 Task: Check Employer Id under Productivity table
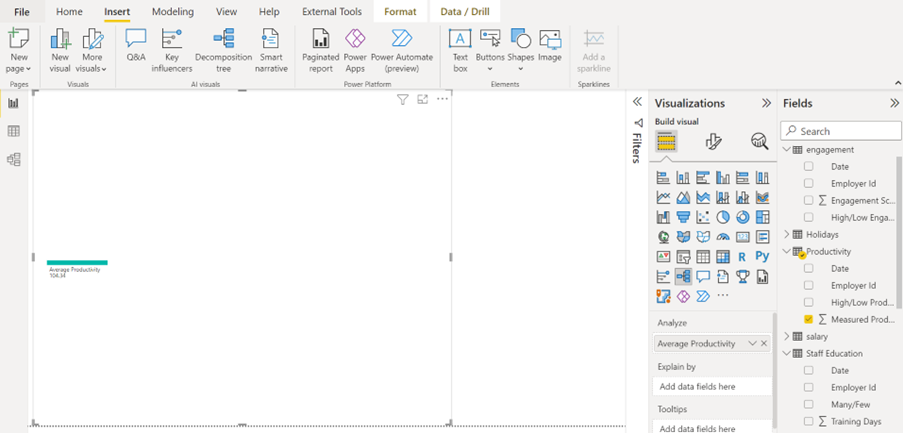[809, 286]
